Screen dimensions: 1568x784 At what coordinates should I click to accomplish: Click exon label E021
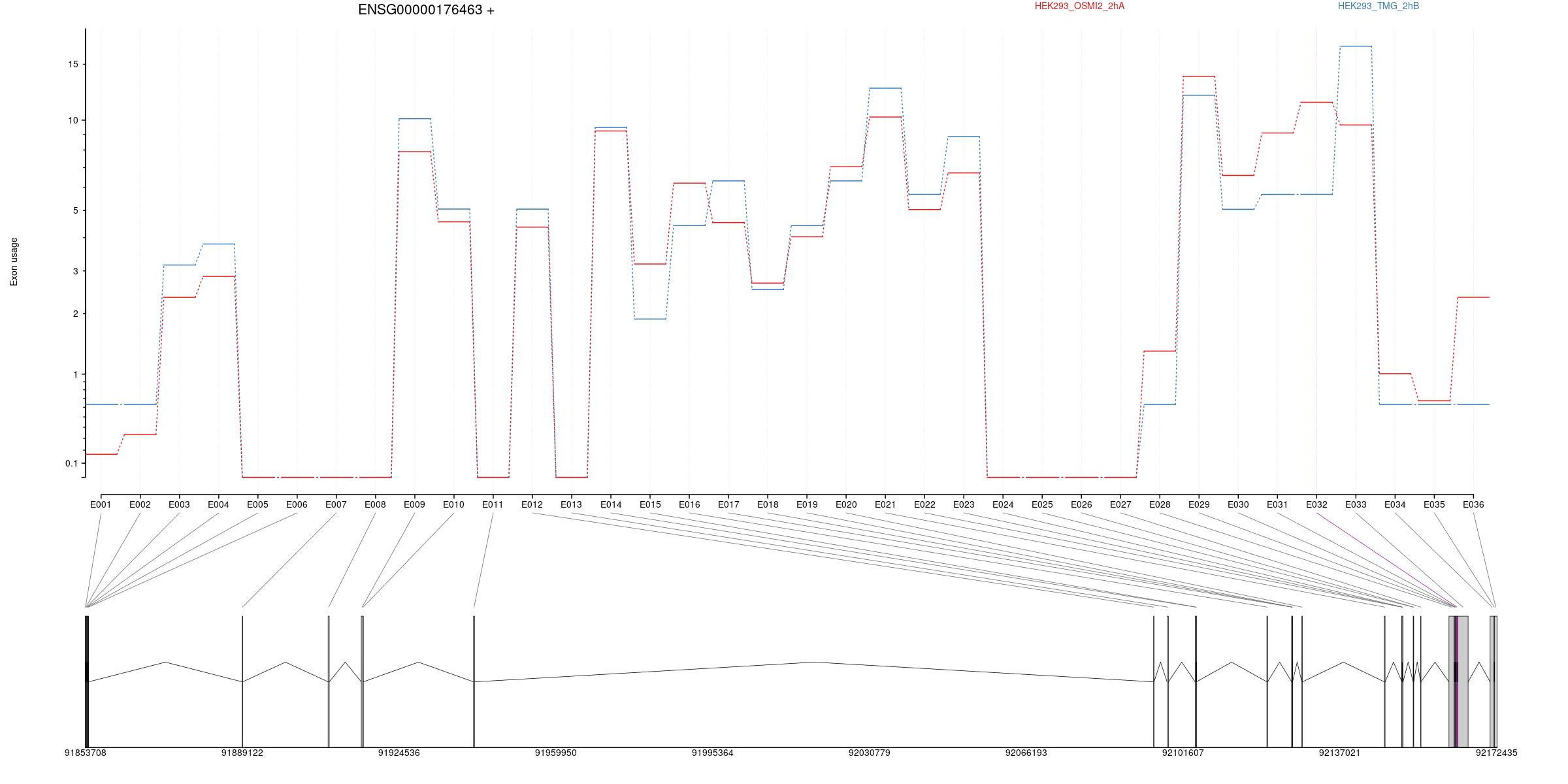pyautogui.click(x=885, y=504)
